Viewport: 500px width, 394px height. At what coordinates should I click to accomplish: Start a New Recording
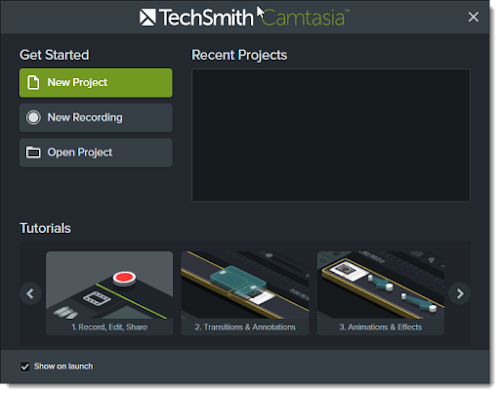96,118
